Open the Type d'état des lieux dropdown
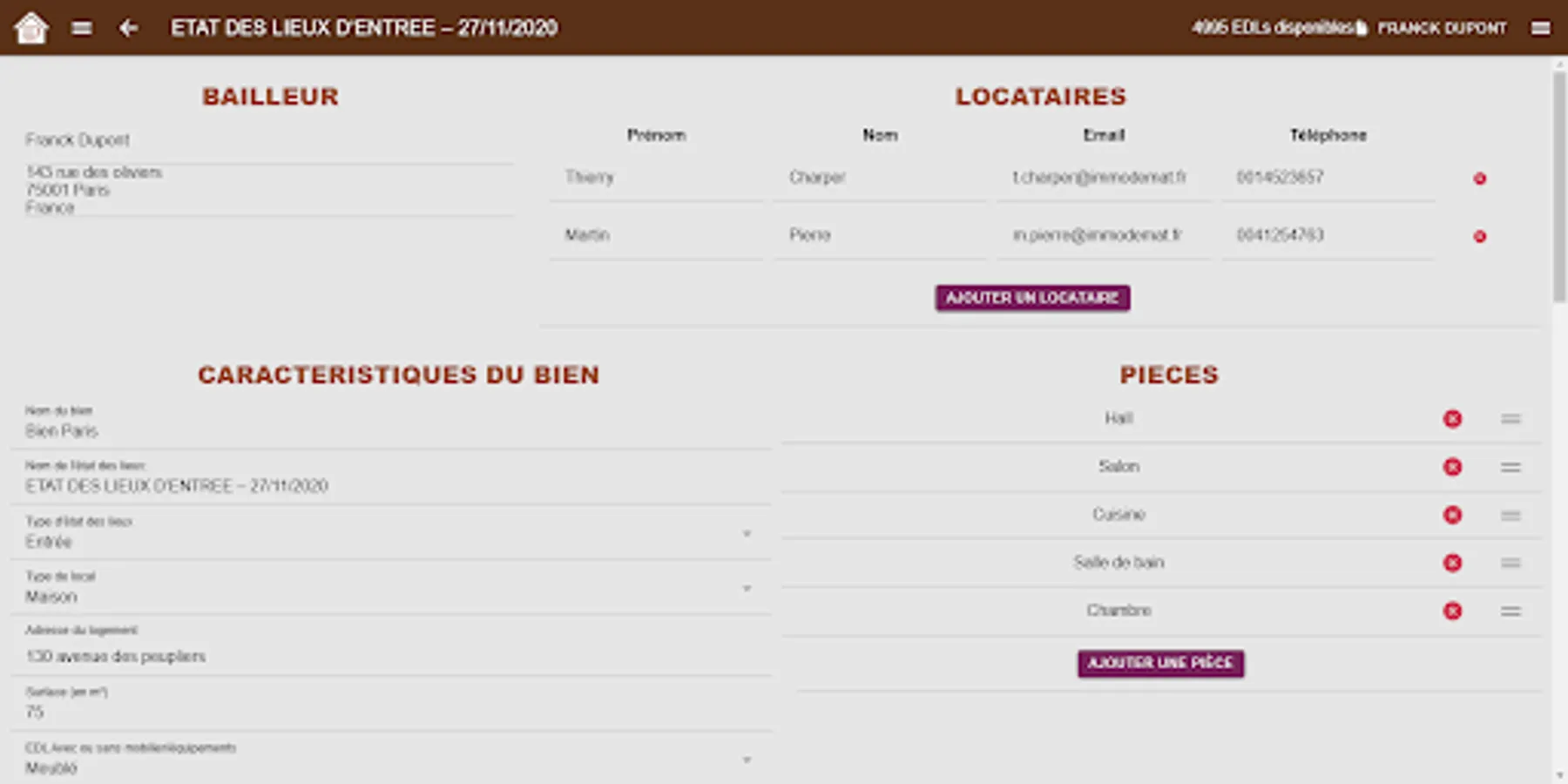 coord(746,532)
